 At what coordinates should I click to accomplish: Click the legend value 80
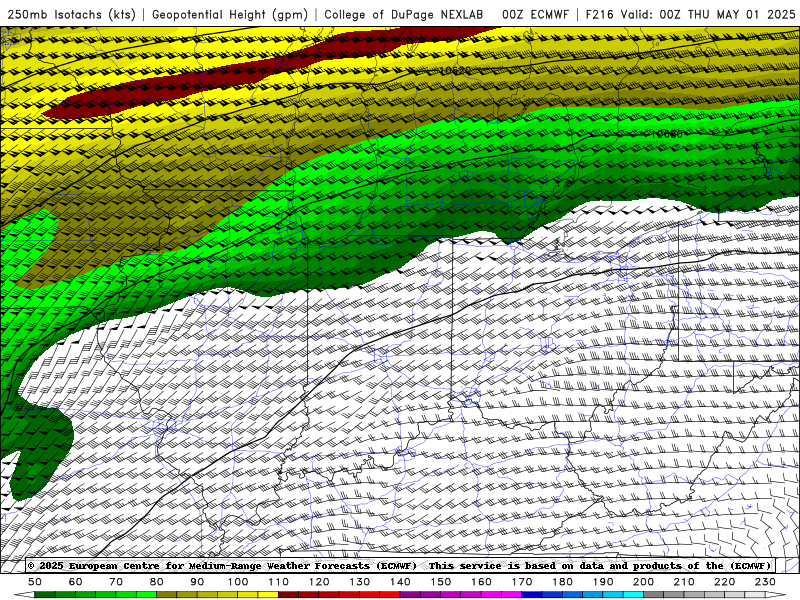tap(157, 582)
